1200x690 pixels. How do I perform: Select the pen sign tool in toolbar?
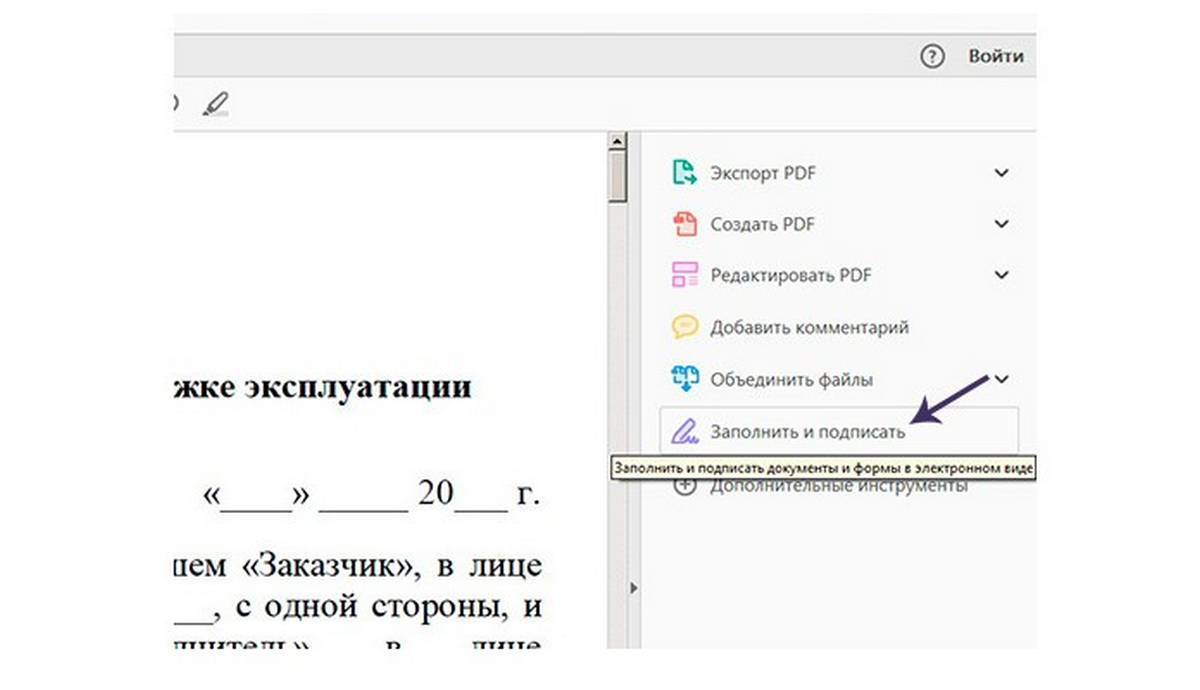click(215, 103)
